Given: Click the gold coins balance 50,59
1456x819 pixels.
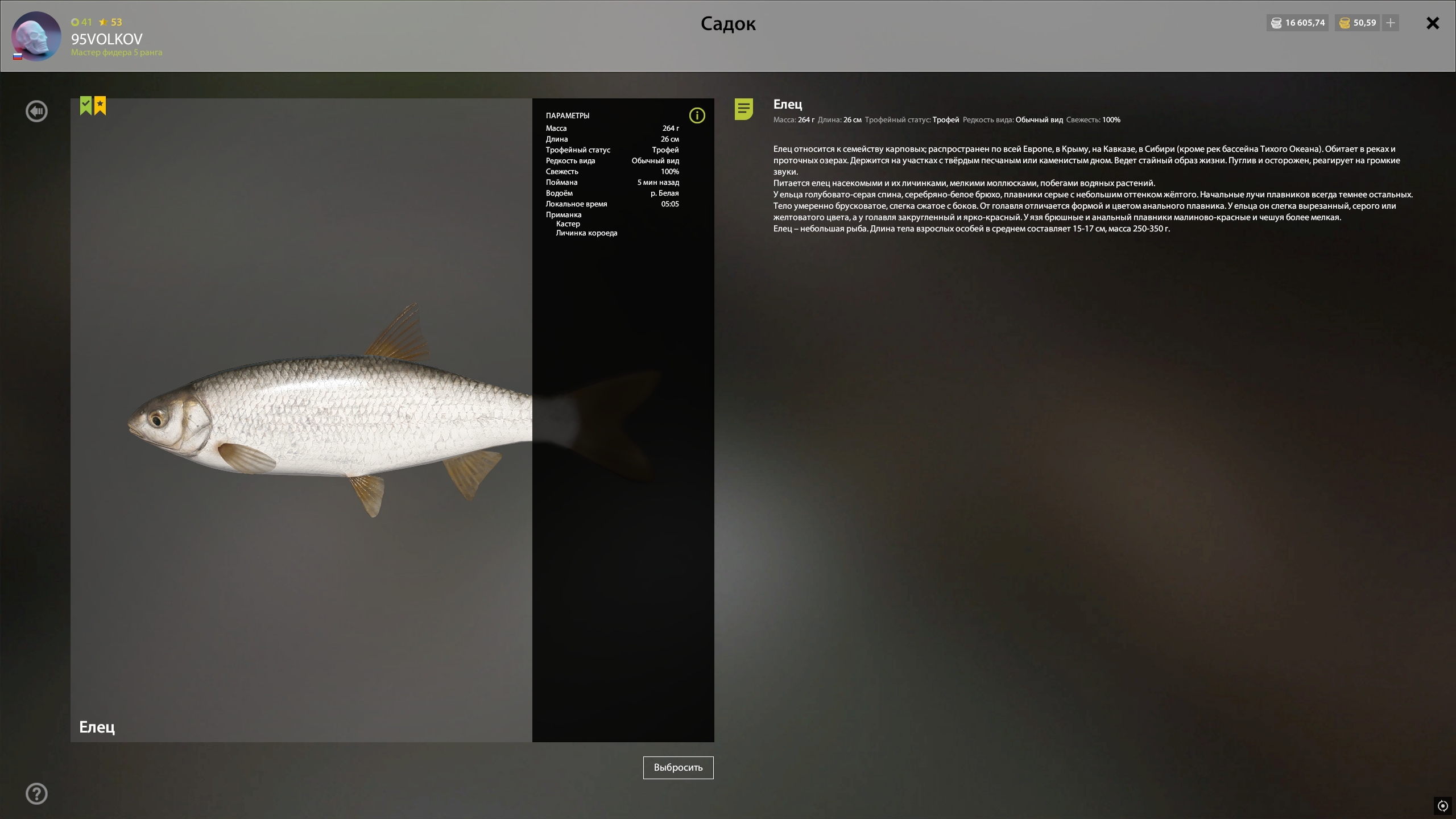Looking at the screenshot, I should coord(1358,23).
